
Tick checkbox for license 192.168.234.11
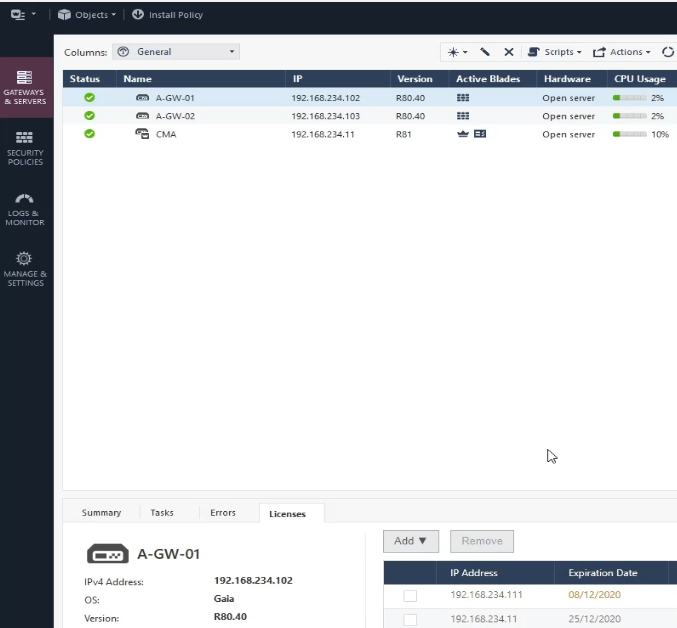(410, 620)
